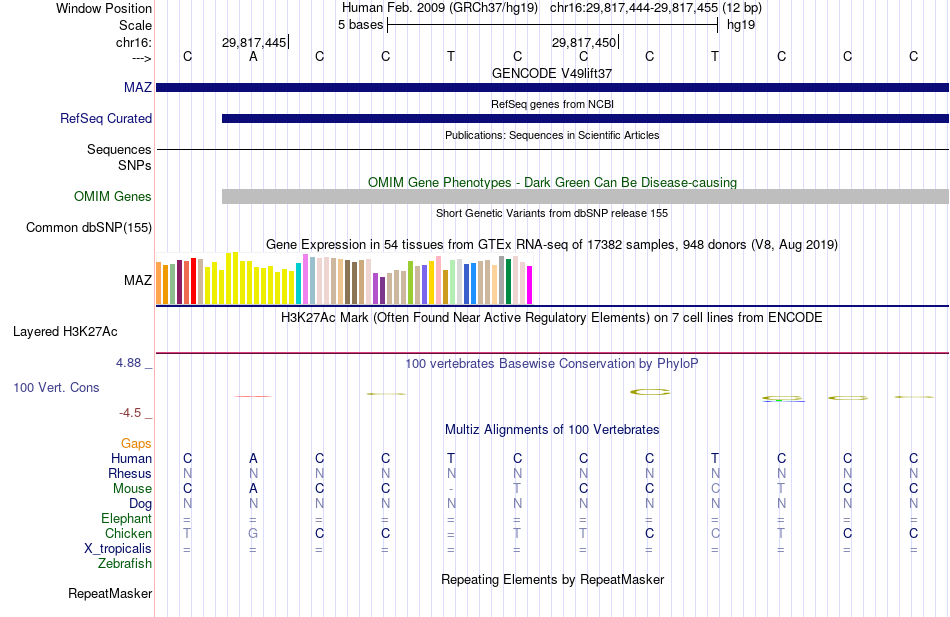
Task: Open Repeating Elements by RepeatMasker title
Action: pyautogui.click(x=552, y=579)
